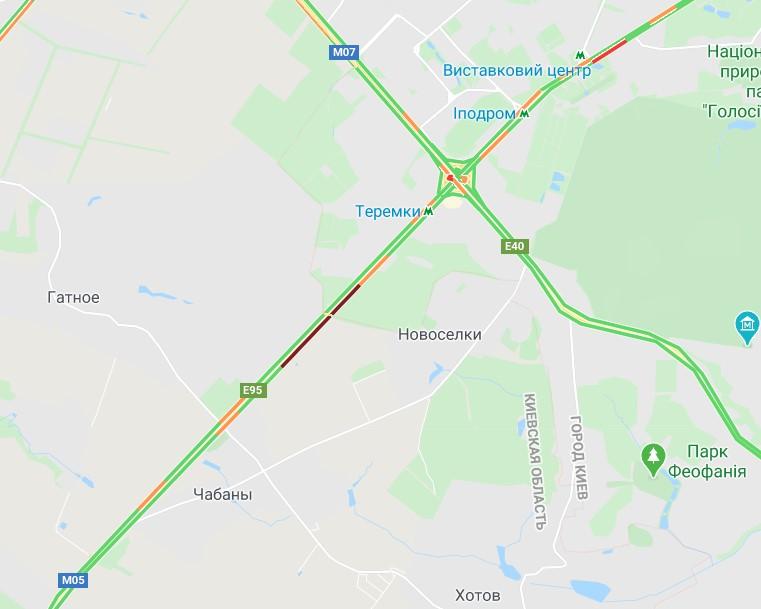
Task: Click the M05 road shield
Action: 73,579
